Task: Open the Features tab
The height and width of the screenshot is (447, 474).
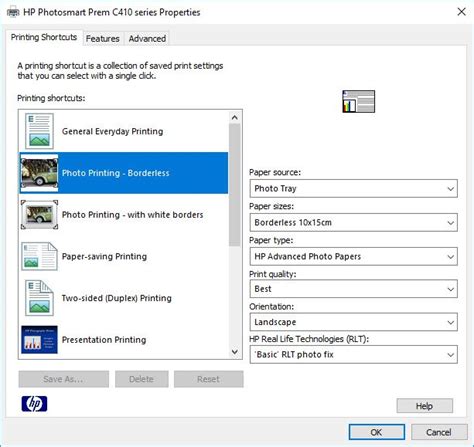Action: coord(103,39)
